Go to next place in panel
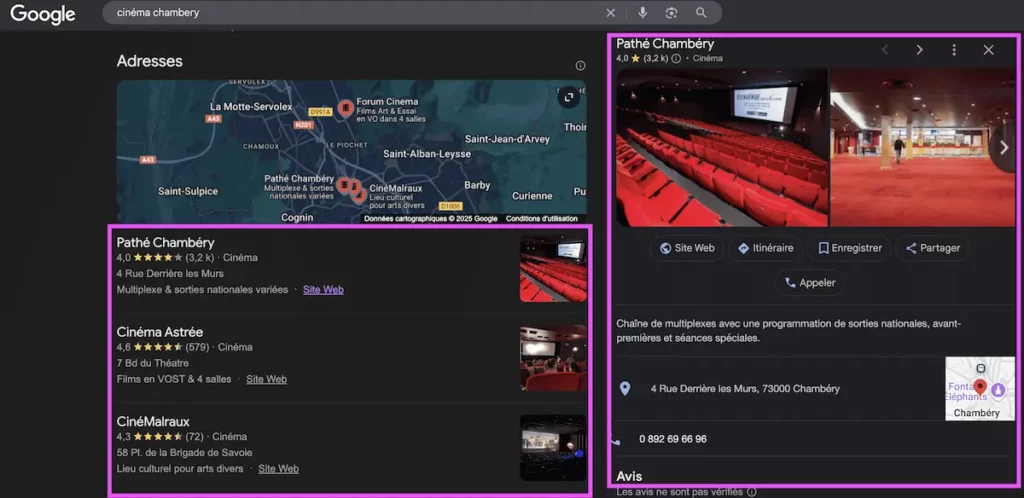 click(x=919, y=50)
